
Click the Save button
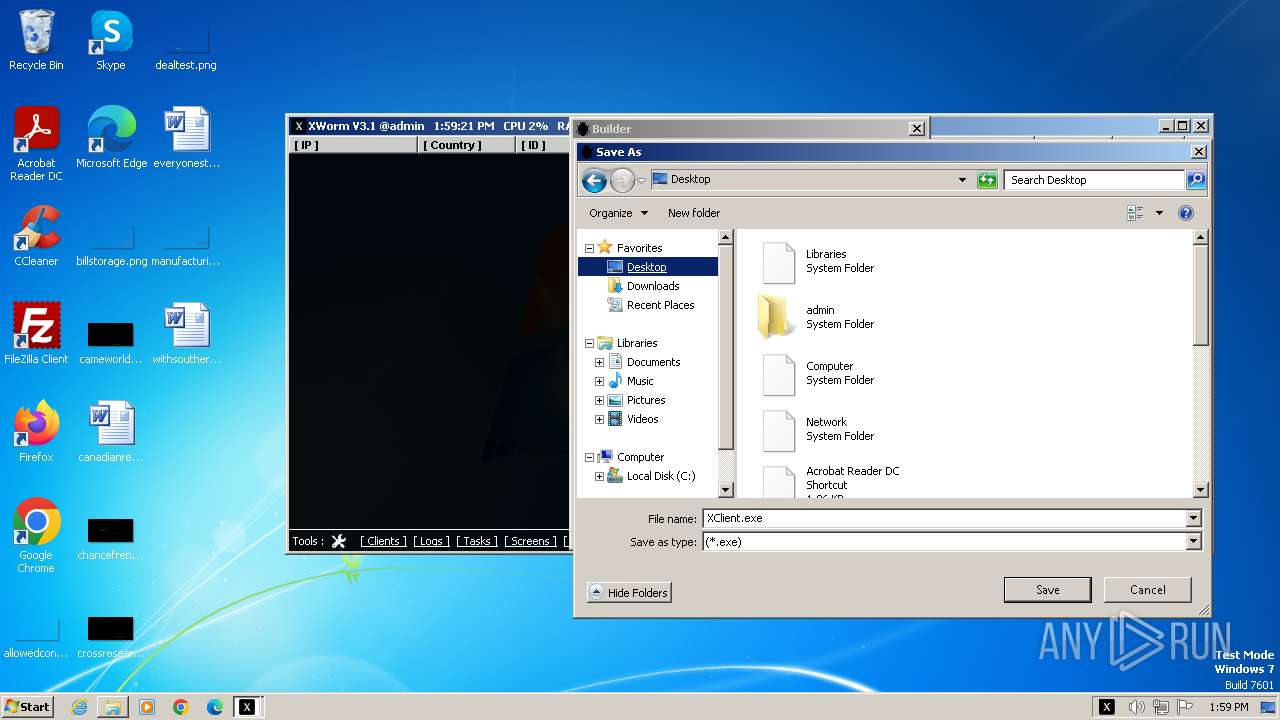coord(1047,590)
